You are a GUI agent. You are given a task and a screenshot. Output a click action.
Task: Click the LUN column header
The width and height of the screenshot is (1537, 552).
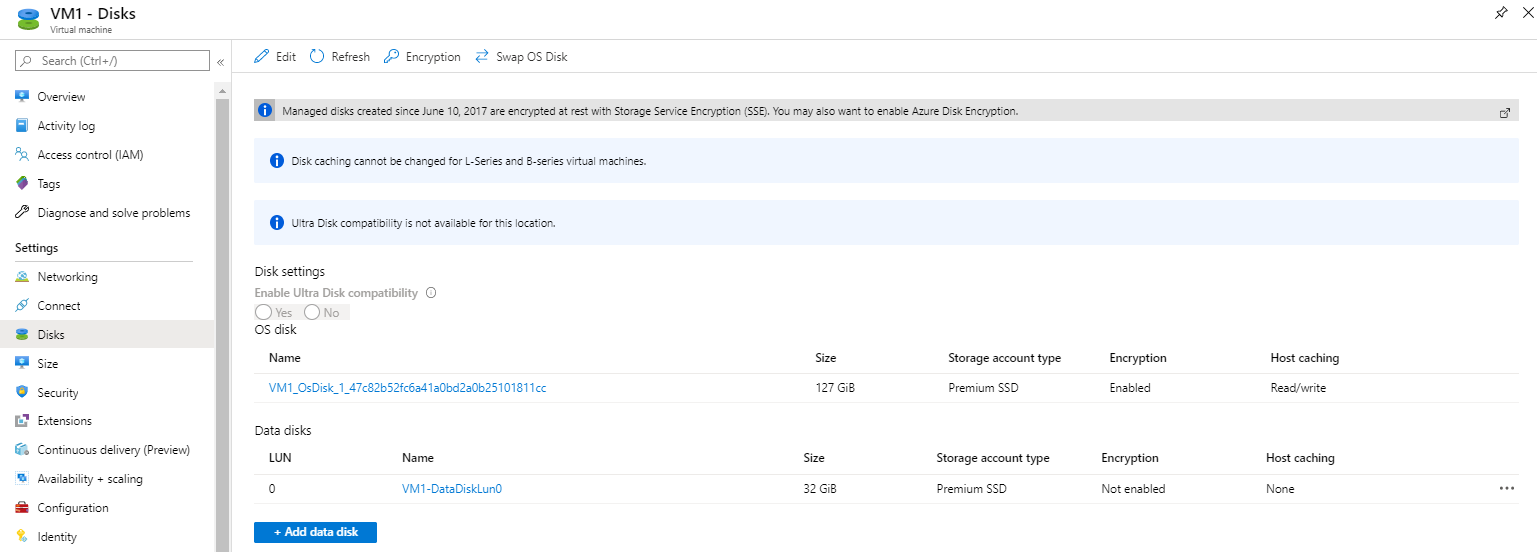pos(280,458)
